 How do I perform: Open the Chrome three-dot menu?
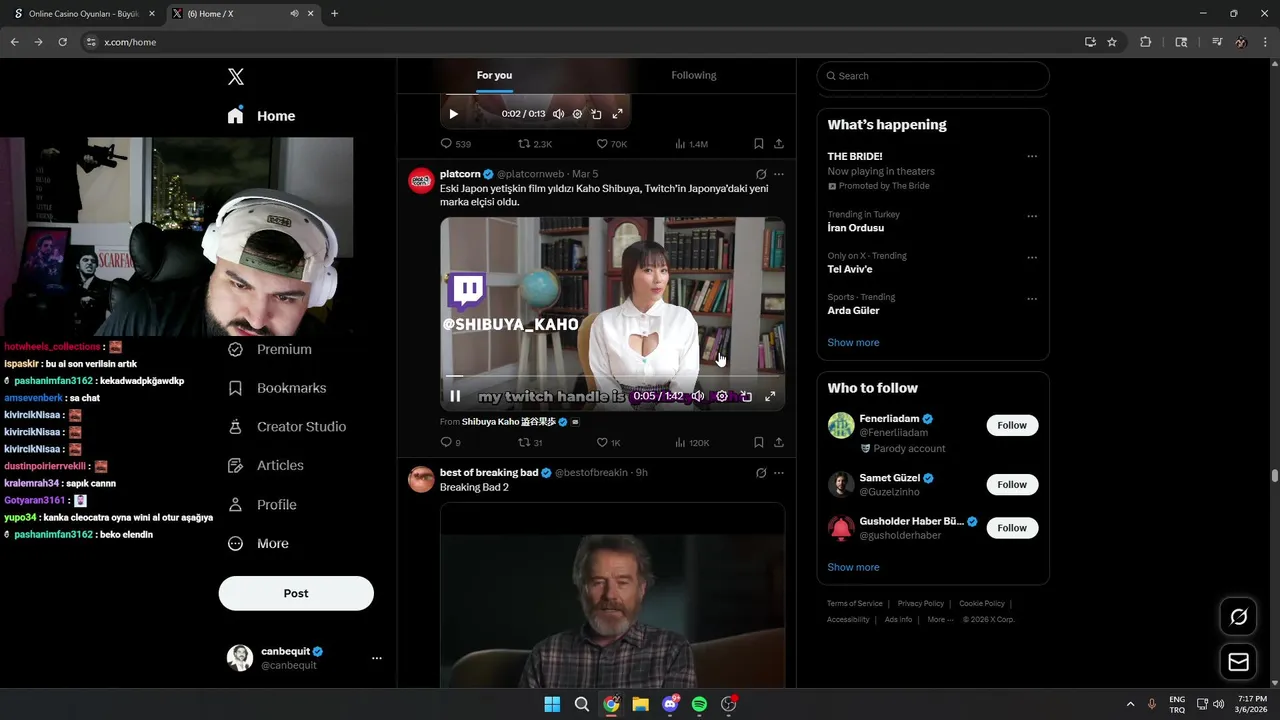click(x=1265, y=42)
